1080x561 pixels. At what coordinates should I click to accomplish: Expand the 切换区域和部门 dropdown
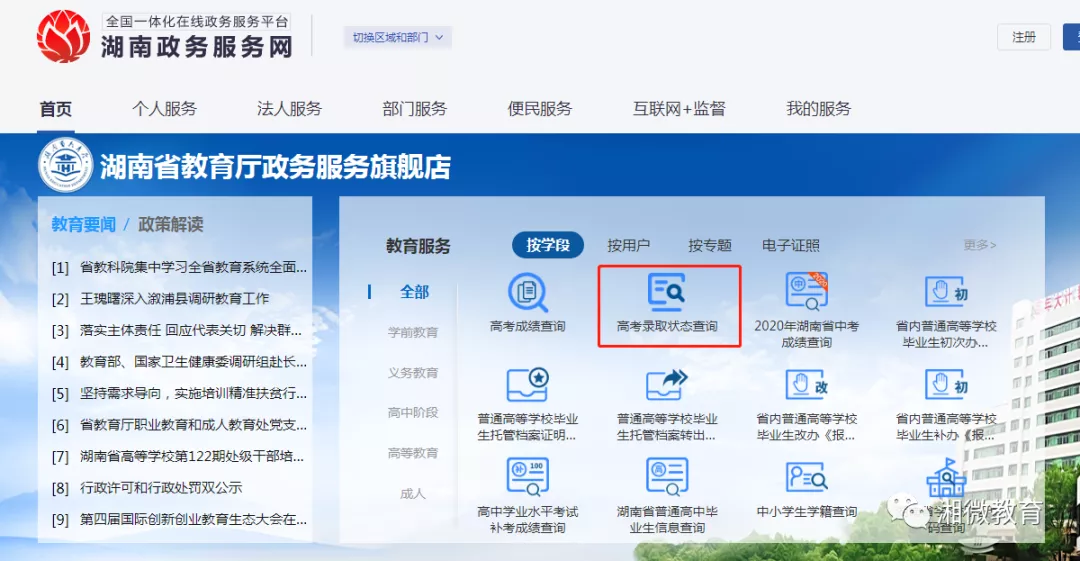click(398, 37)
